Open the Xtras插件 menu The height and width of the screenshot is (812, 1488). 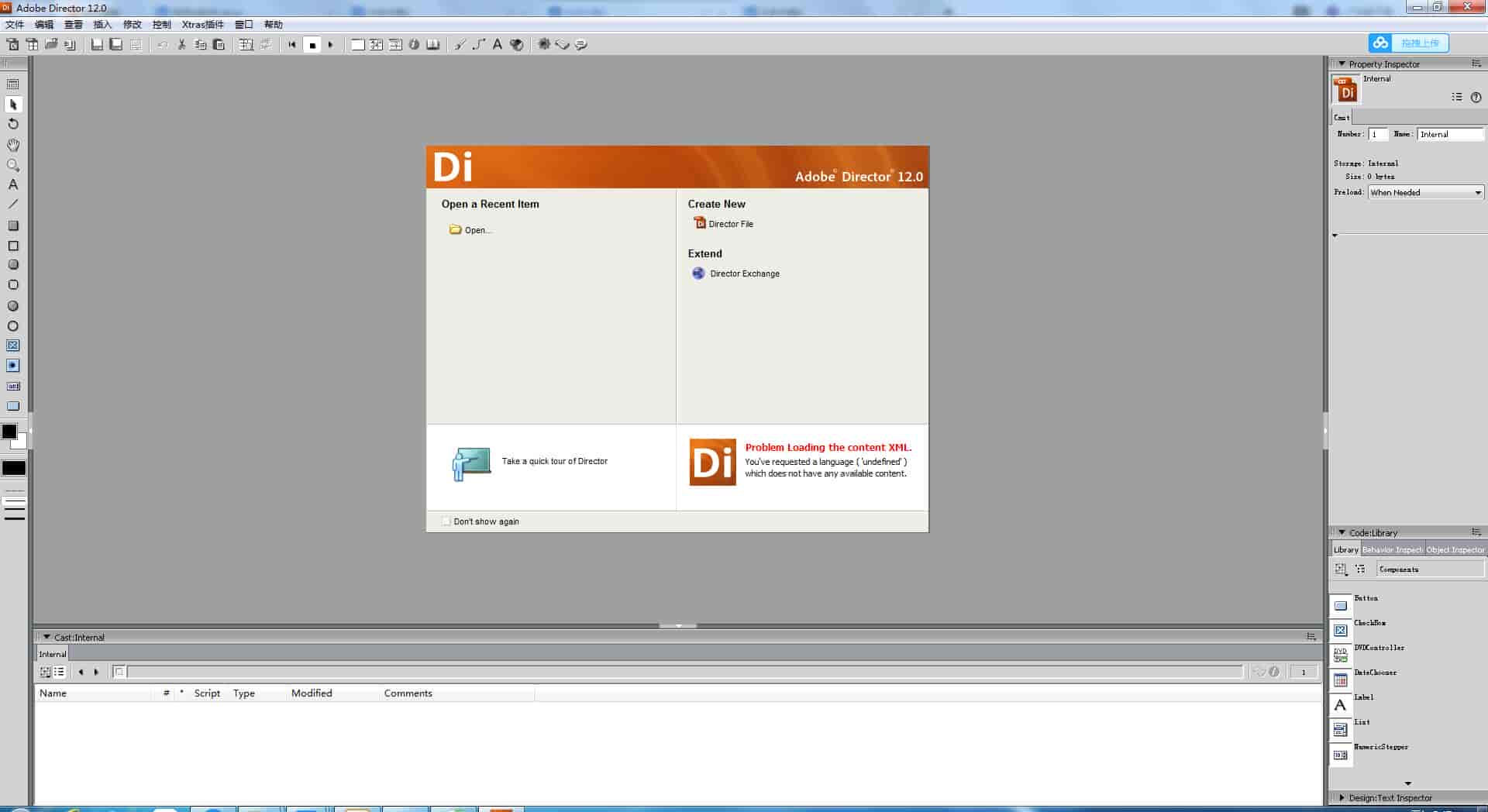coord(202,25)
